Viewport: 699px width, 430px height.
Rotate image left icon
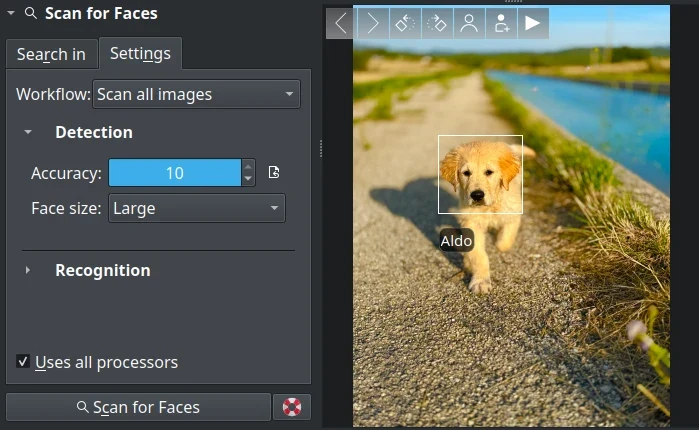[405, 23]
